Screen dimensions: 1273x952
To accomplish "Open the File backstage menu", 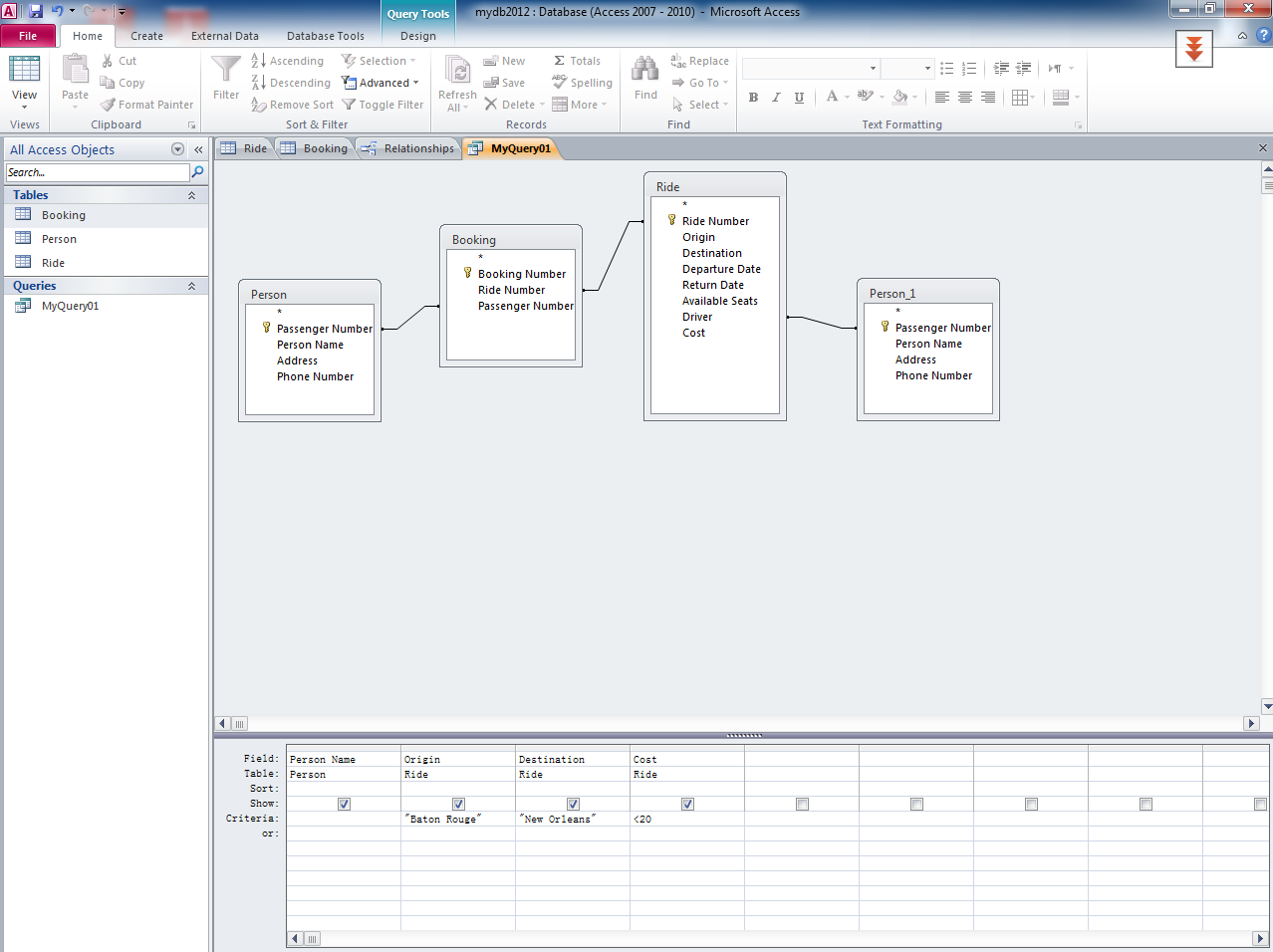I will [x=29, y=35].
